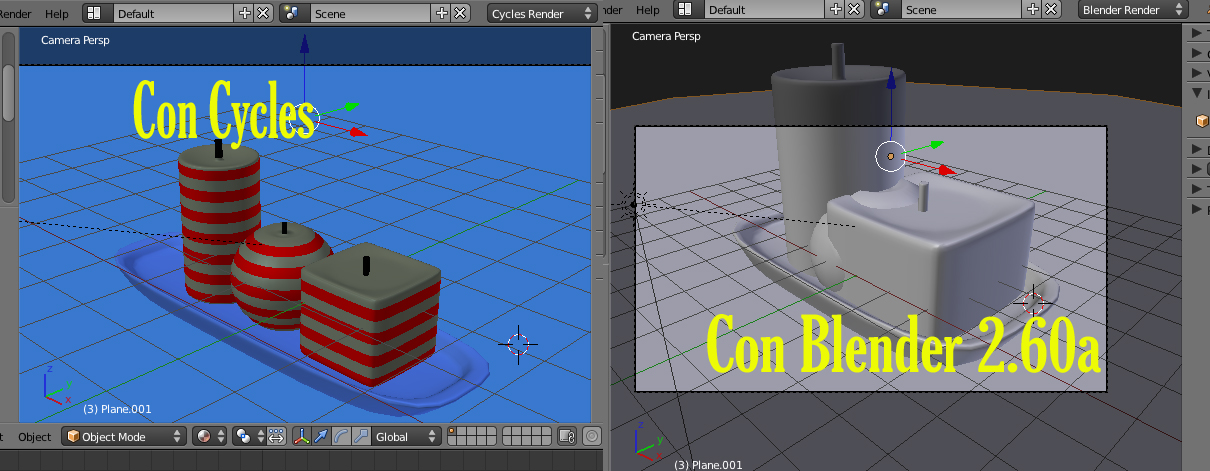Screen dimensions: 1210x471
Task: Open Blender Render engine dropdown
Action: click(x=1133, y=10)
